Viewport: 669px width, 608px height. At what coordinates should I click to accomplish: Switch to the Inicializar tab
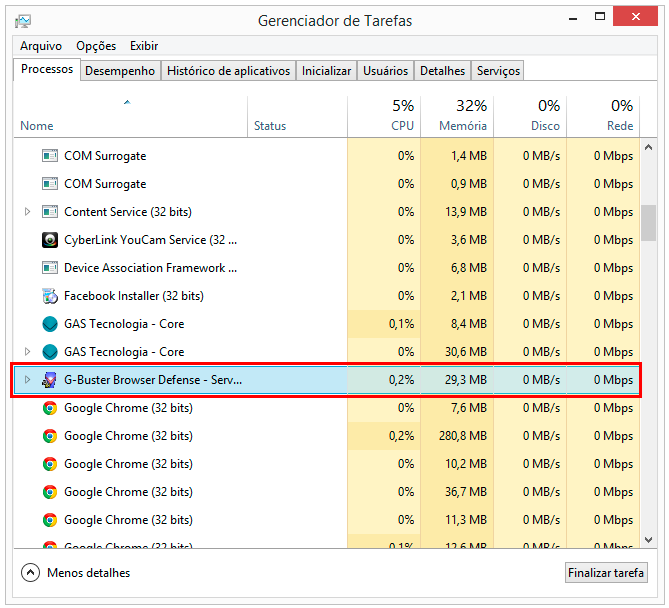point(326,71)
